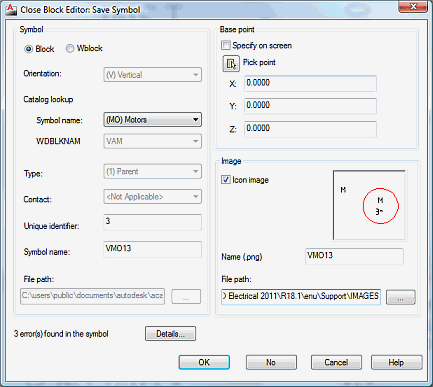433x387 pixels.
Task: Open the (MO) Motors symbol name dropdown
Action: pos(152,120)
